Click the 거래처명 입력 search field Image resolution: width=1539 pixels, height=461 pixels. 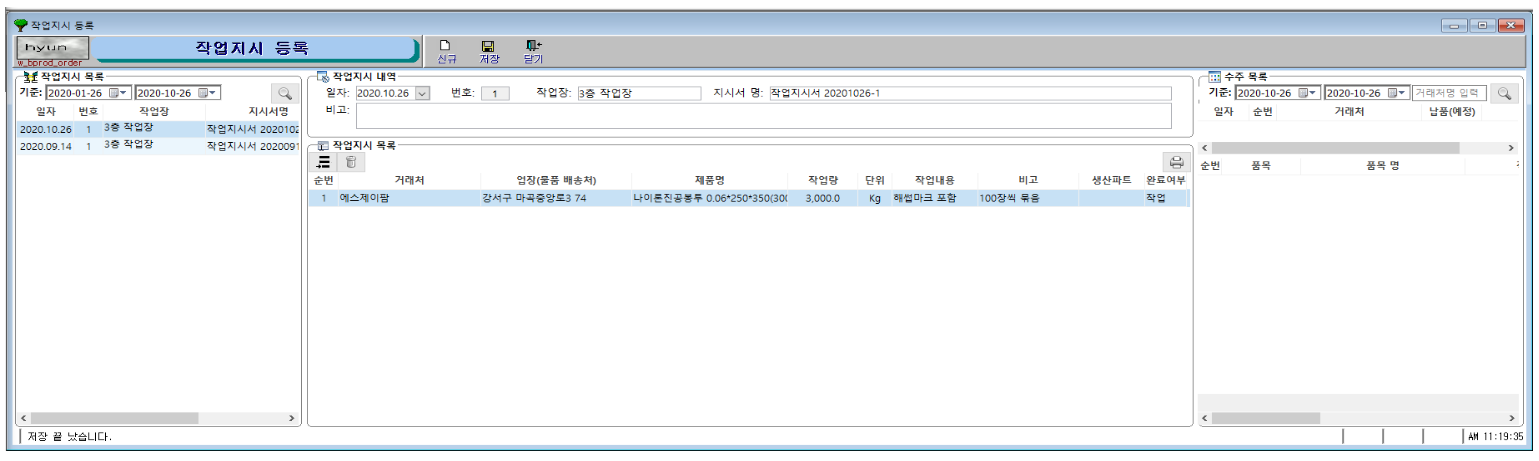pos(1448,93)
